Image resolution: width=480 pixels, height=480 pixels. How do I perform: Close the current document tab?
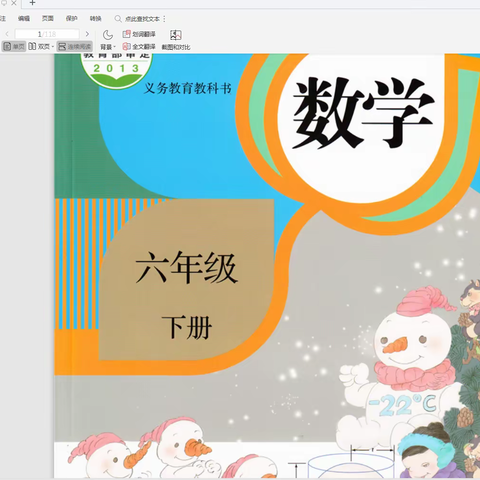(14, 3)
